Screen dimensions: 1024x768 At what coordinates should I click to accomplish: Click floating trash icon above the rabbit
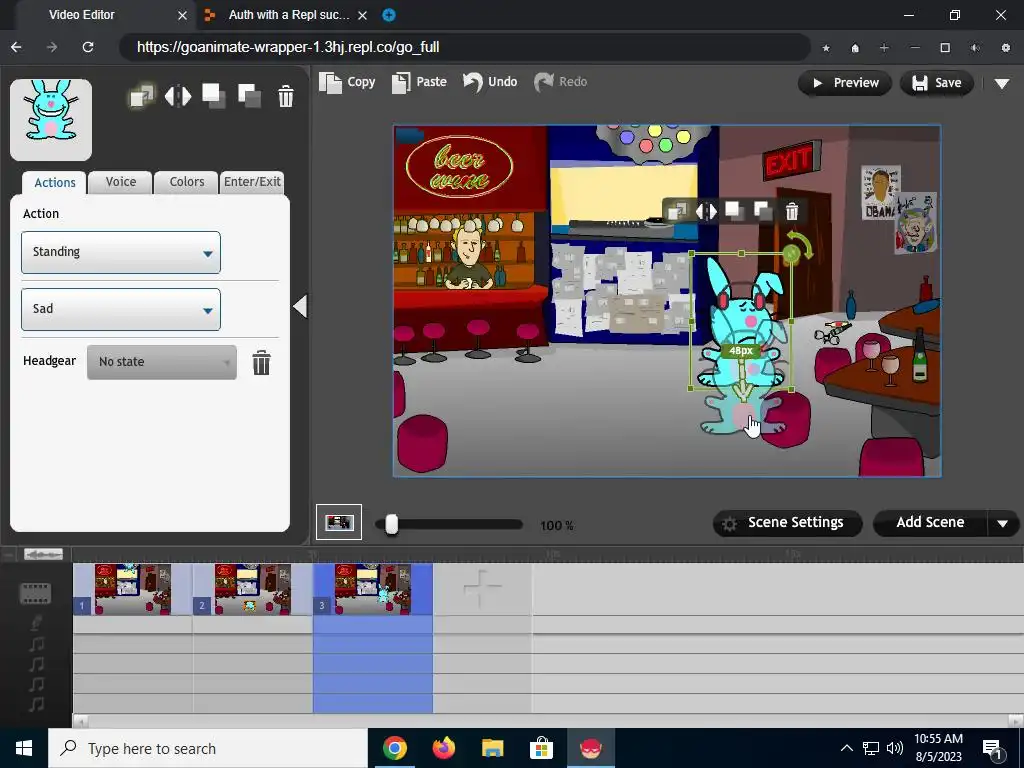pos(792,211)
